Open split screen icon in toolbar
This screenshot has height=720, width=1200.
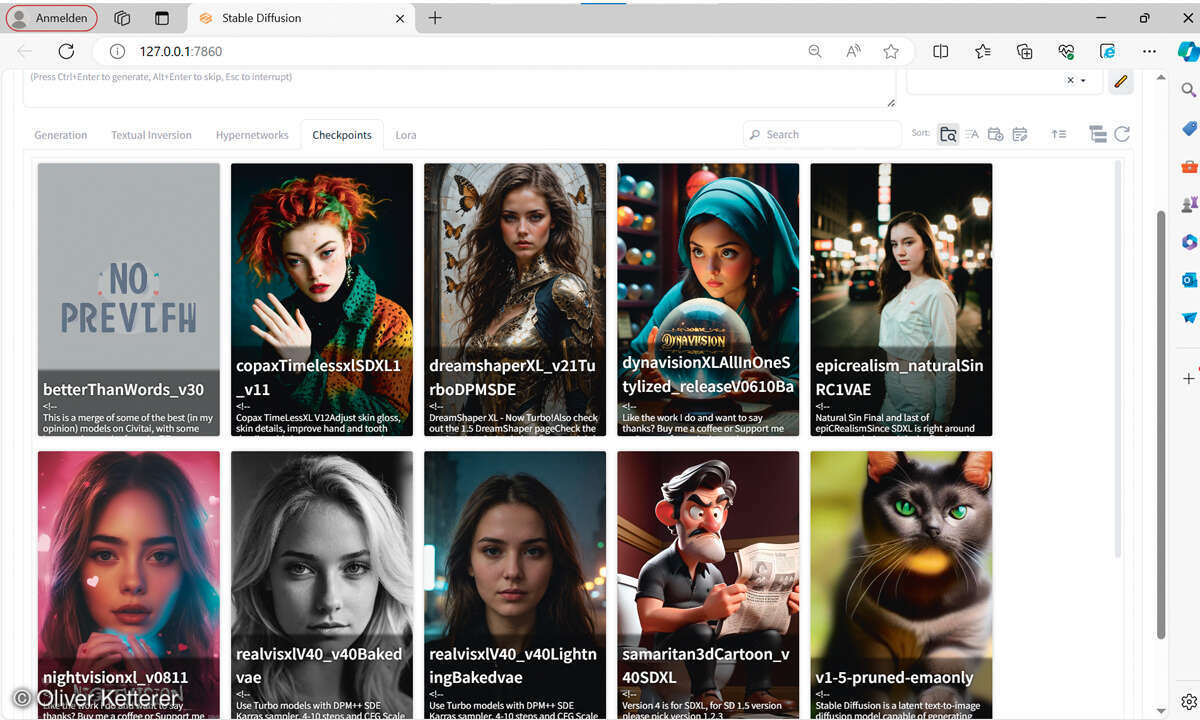coord(941,51)
